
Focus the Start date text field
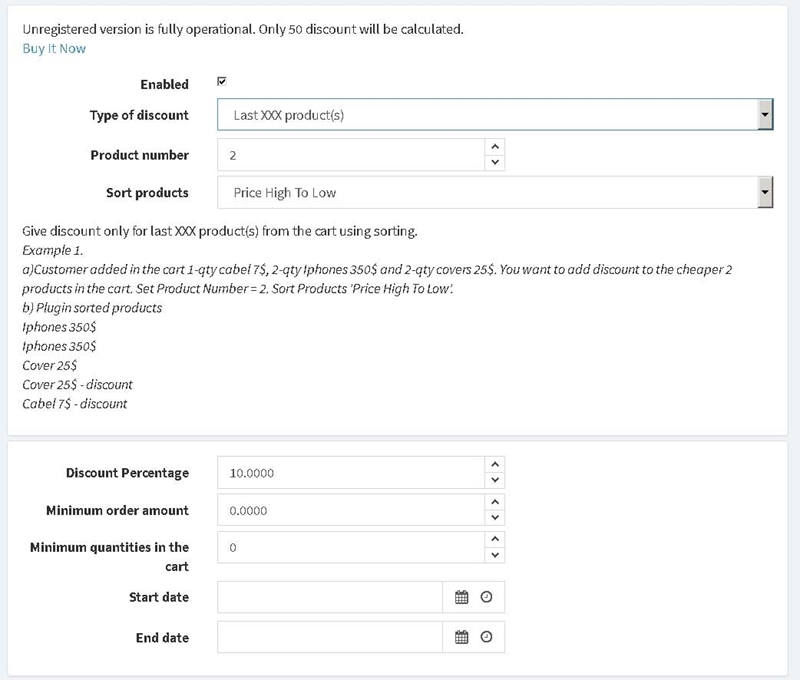click(x=330, y=597)
